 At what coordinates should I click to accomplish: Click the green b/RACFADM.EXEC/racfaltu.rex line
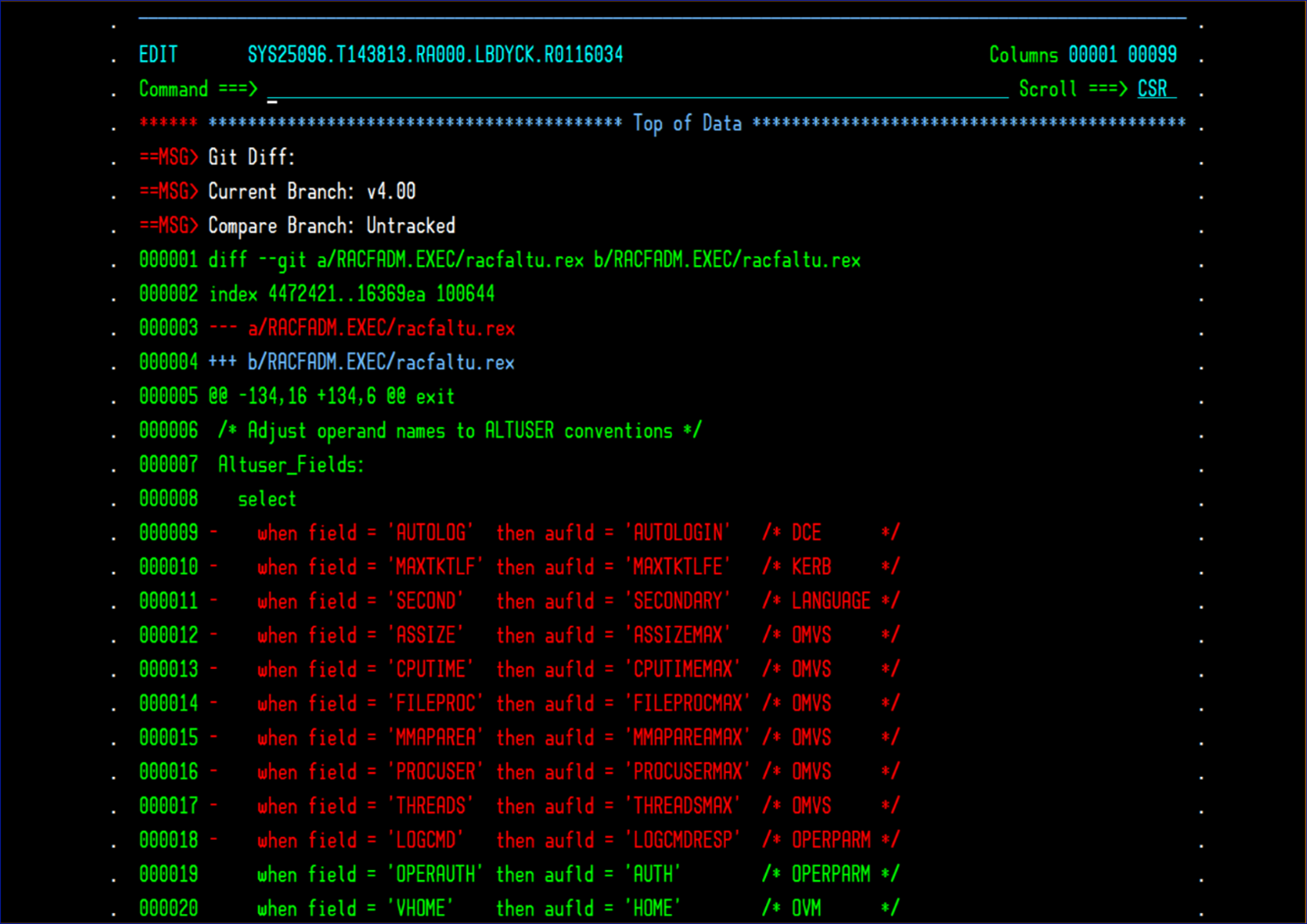(x=381, y=362)
